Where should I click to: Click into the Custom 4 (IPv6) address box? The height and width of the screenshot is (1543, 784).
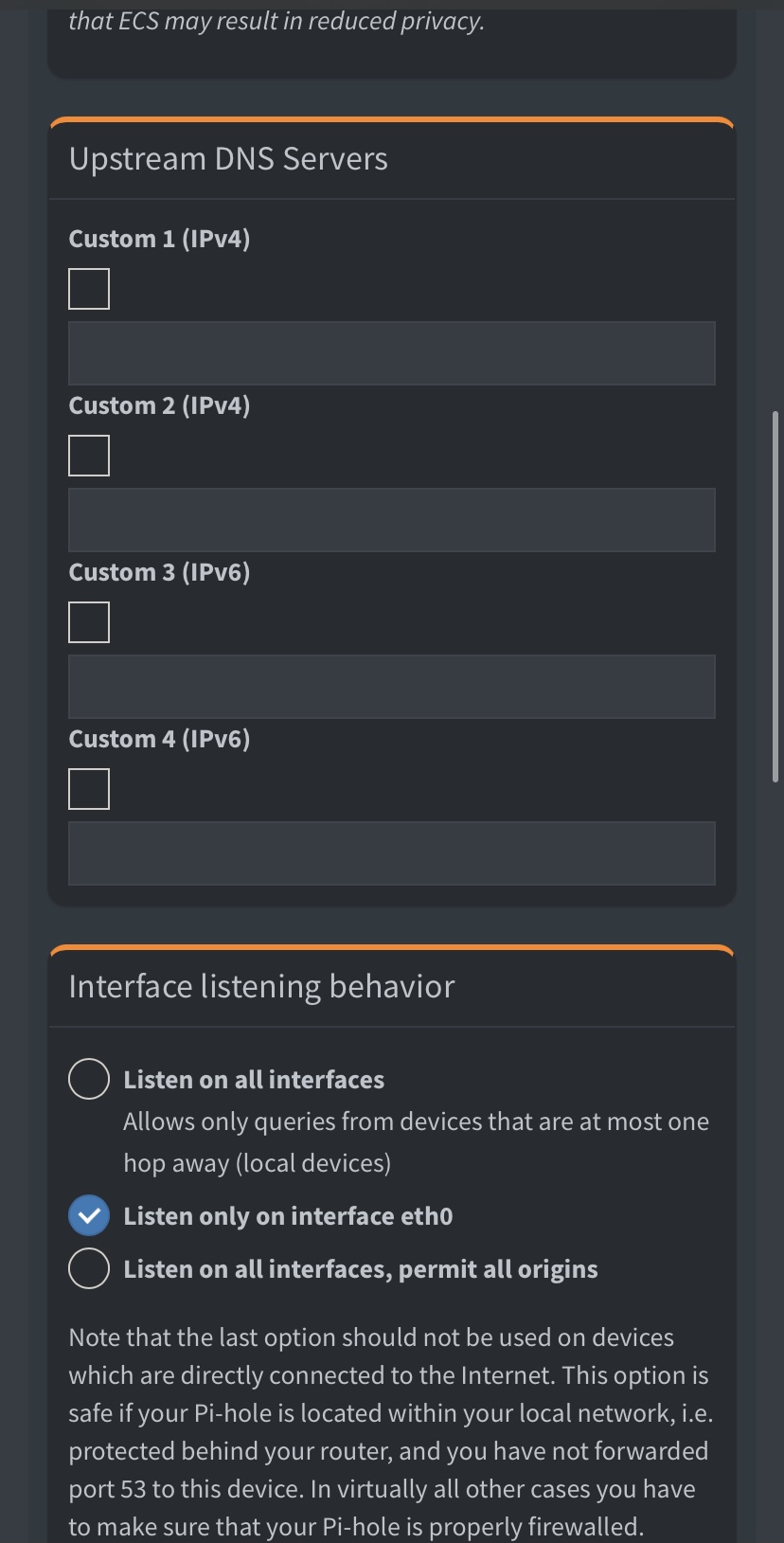(x=392, y=853)
